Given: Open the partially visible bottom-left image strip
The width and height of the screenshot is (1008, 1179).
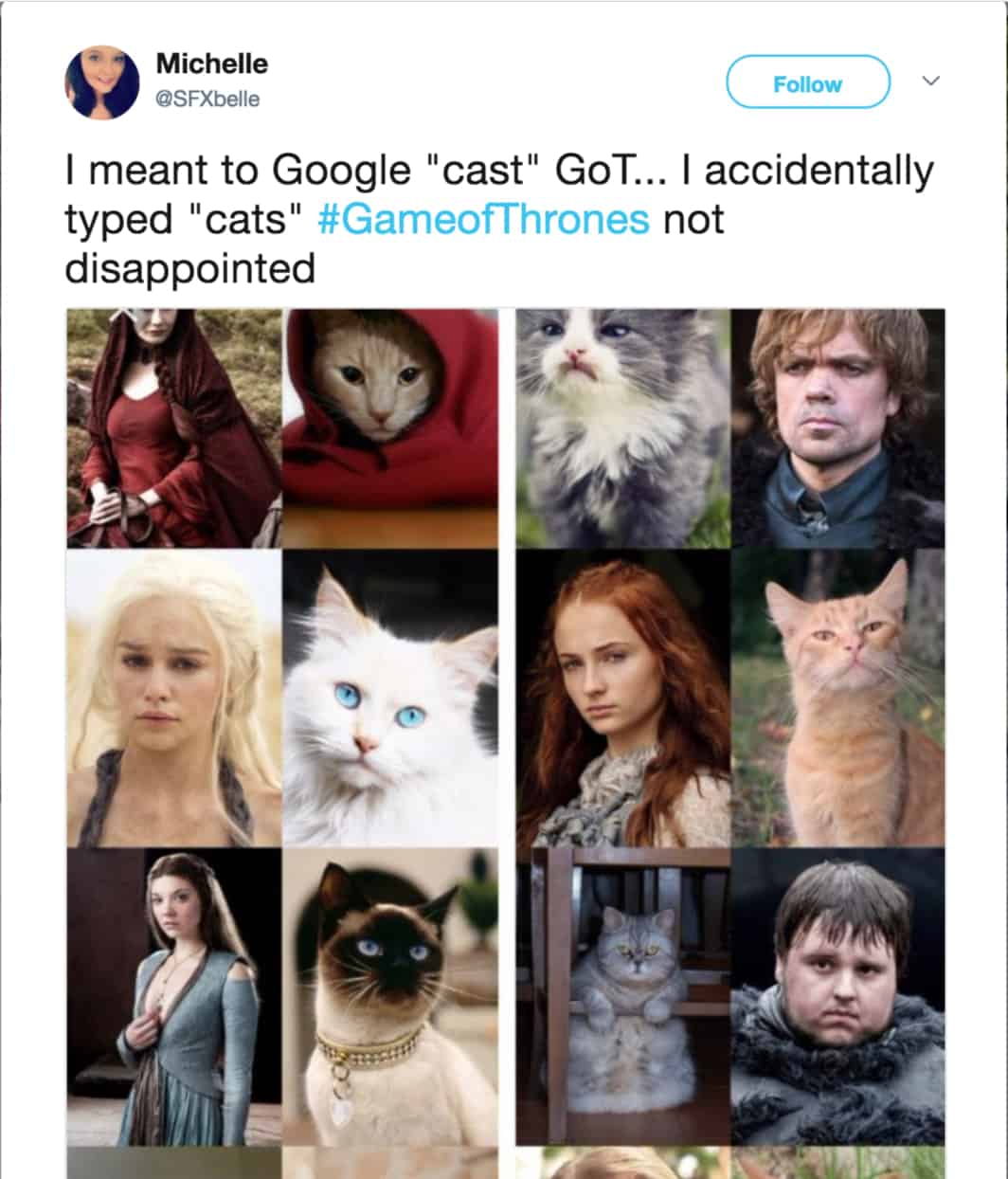Looking at the screenshot, I should [x=174, y=1163].
